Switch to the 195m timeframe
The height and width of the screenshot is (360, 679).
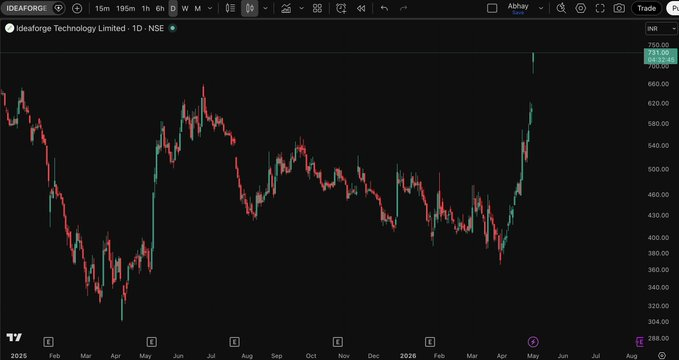(126, 8)
